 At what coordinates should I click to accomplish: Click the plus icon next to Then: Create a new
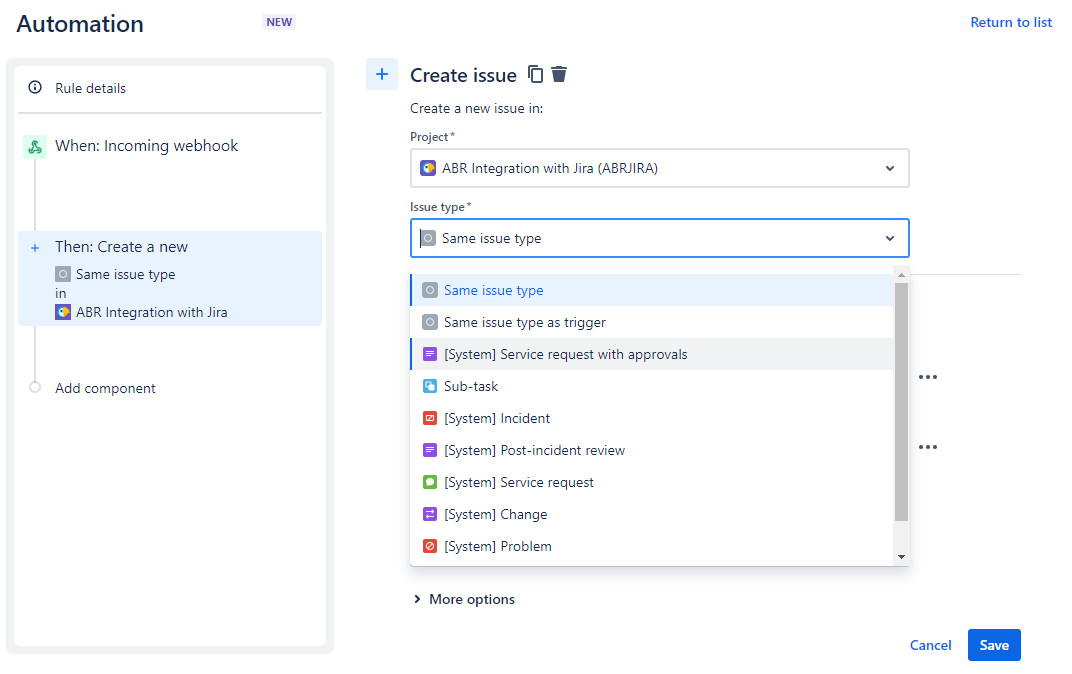pyautogui.click(x=35, y=248)
